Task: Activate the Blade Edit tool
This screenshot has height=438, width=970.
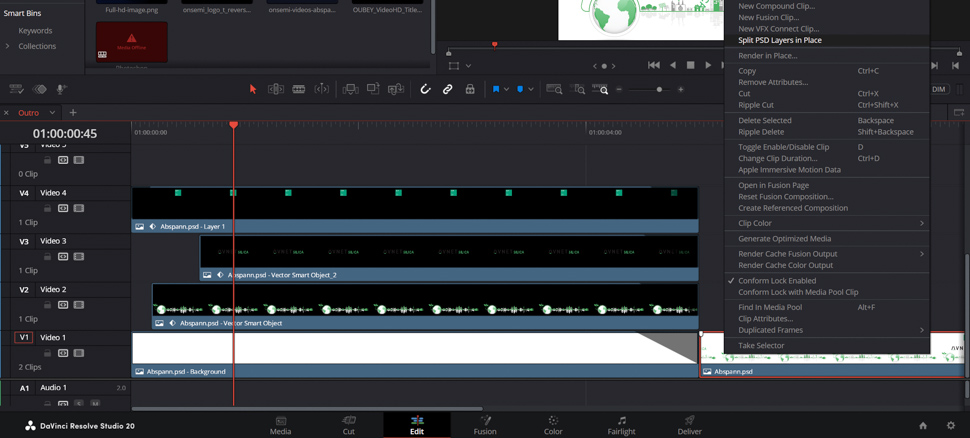Action: pos(299,89)
